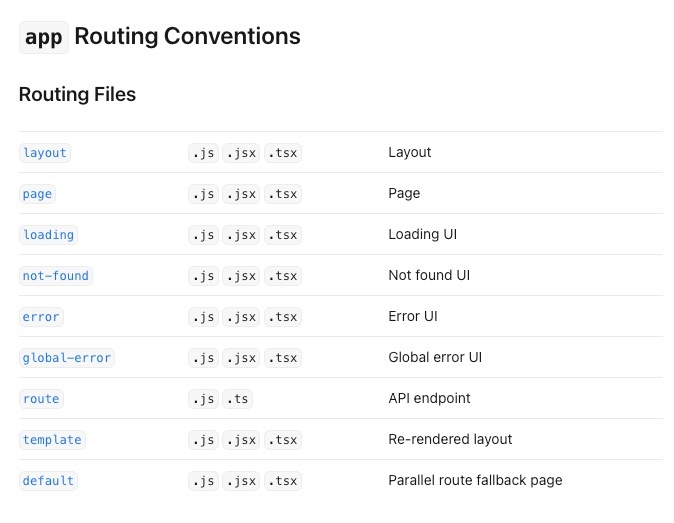Open the route file link
This screenshot has width=674, height=523.
pyautogui.click(x=41, y=399)
